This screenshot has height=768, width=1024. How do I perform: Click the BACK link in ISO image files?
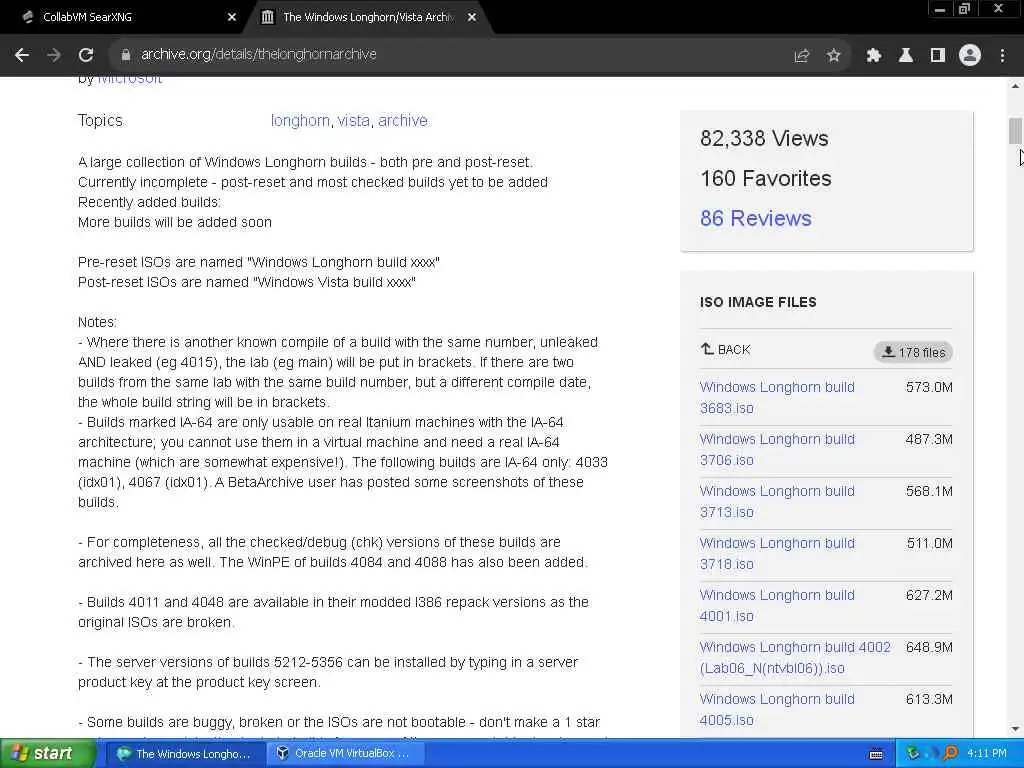click(x=726, y=349)
